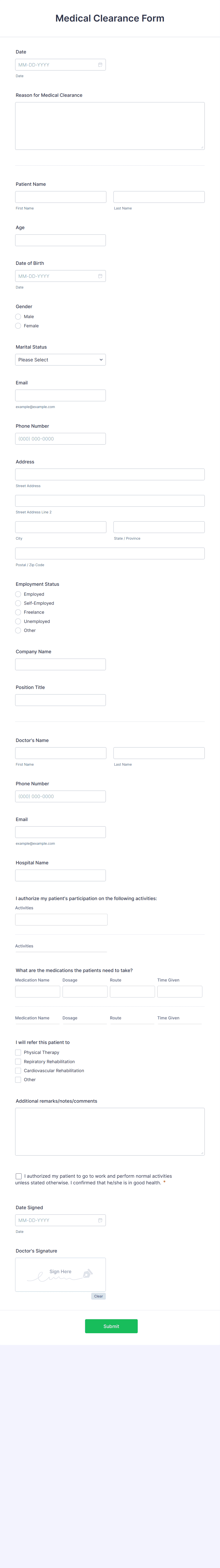The image size is (220, 1568).
Task: Select the Male gender option
Action: coord(18,316)
